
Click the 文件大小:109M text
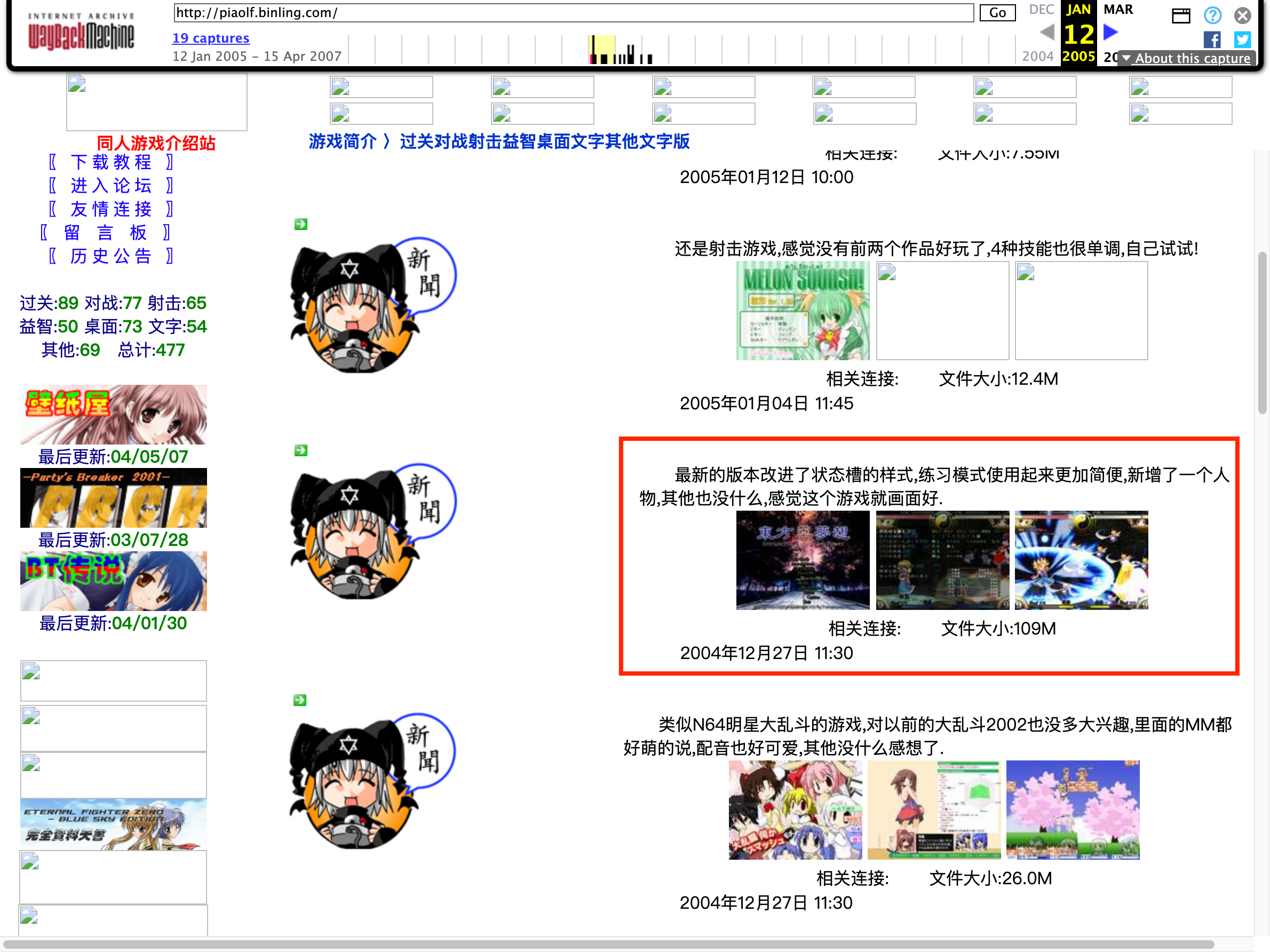pyautogui.click(x=998, y=629)
